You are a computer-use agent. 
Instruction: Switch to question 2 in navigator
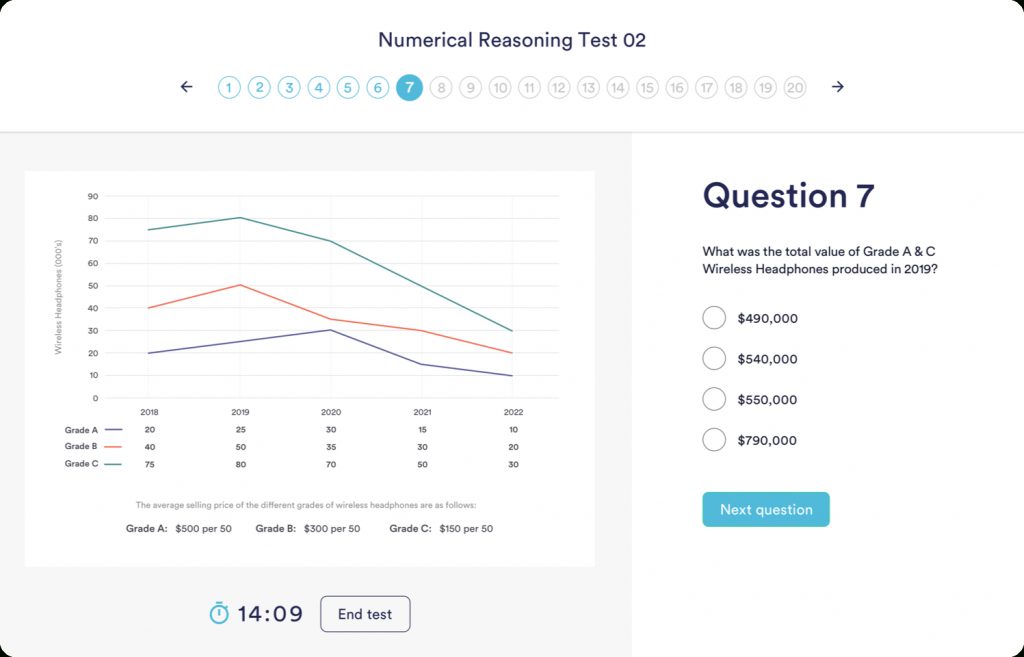259,88
